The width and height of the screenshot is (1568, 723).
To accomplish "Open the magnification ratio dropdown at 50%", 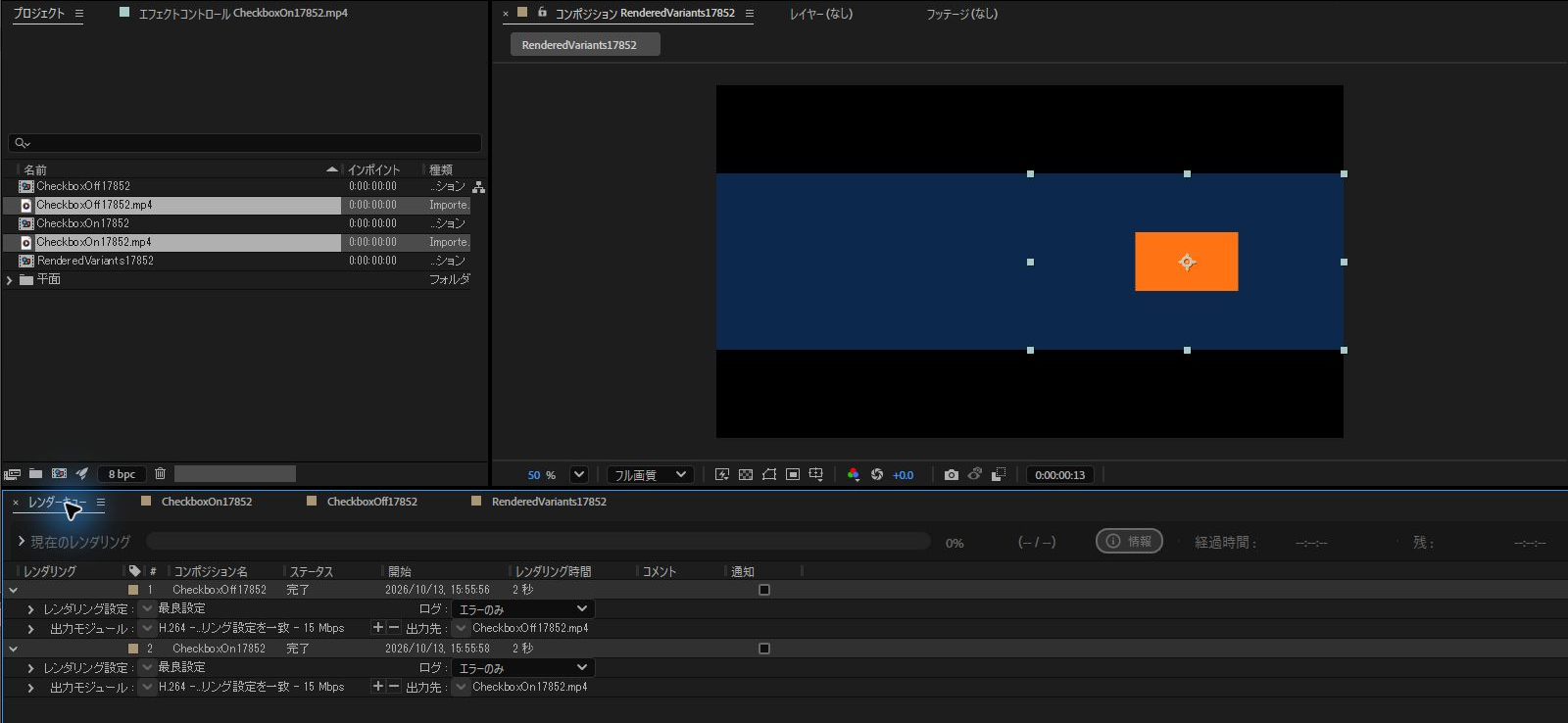I will click(579, 475).
